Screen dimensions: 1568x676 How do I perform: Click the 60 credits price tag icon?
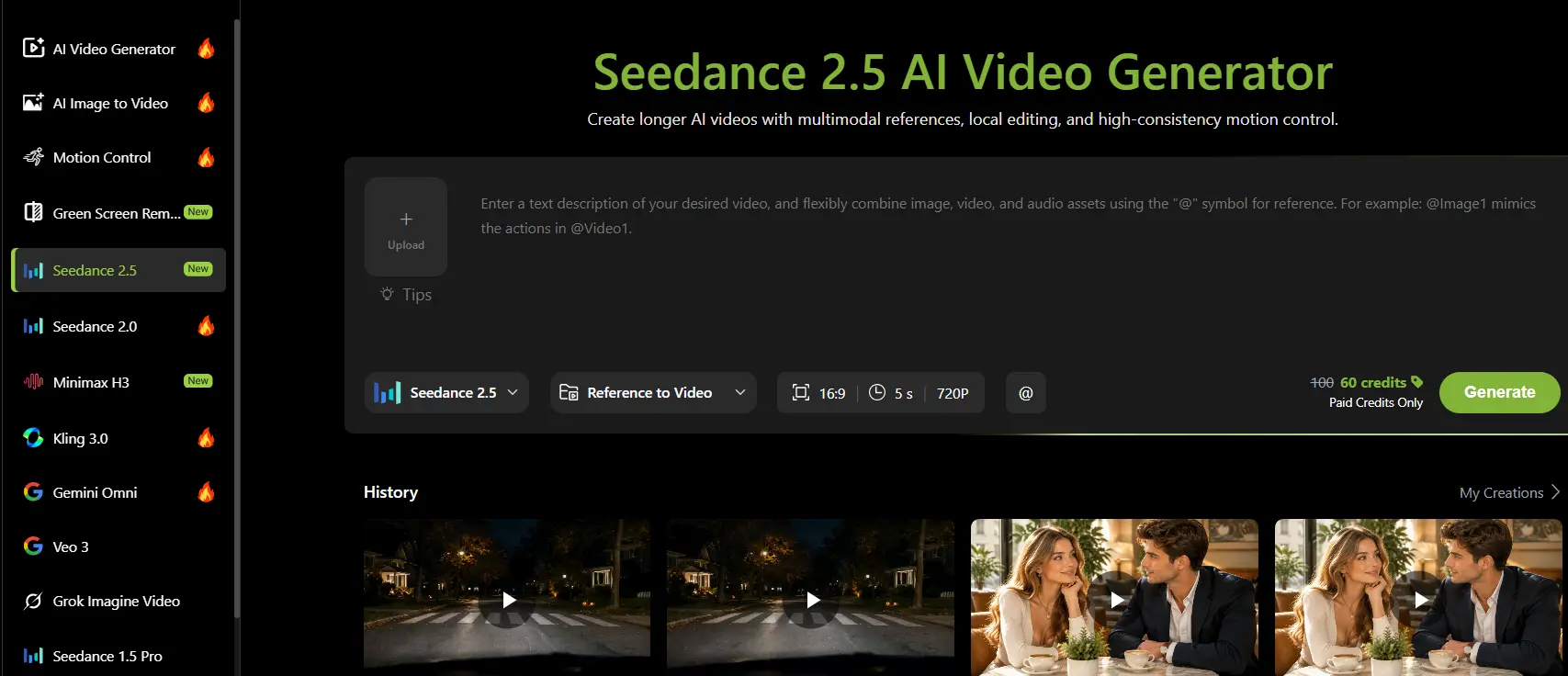[1416, 382]
